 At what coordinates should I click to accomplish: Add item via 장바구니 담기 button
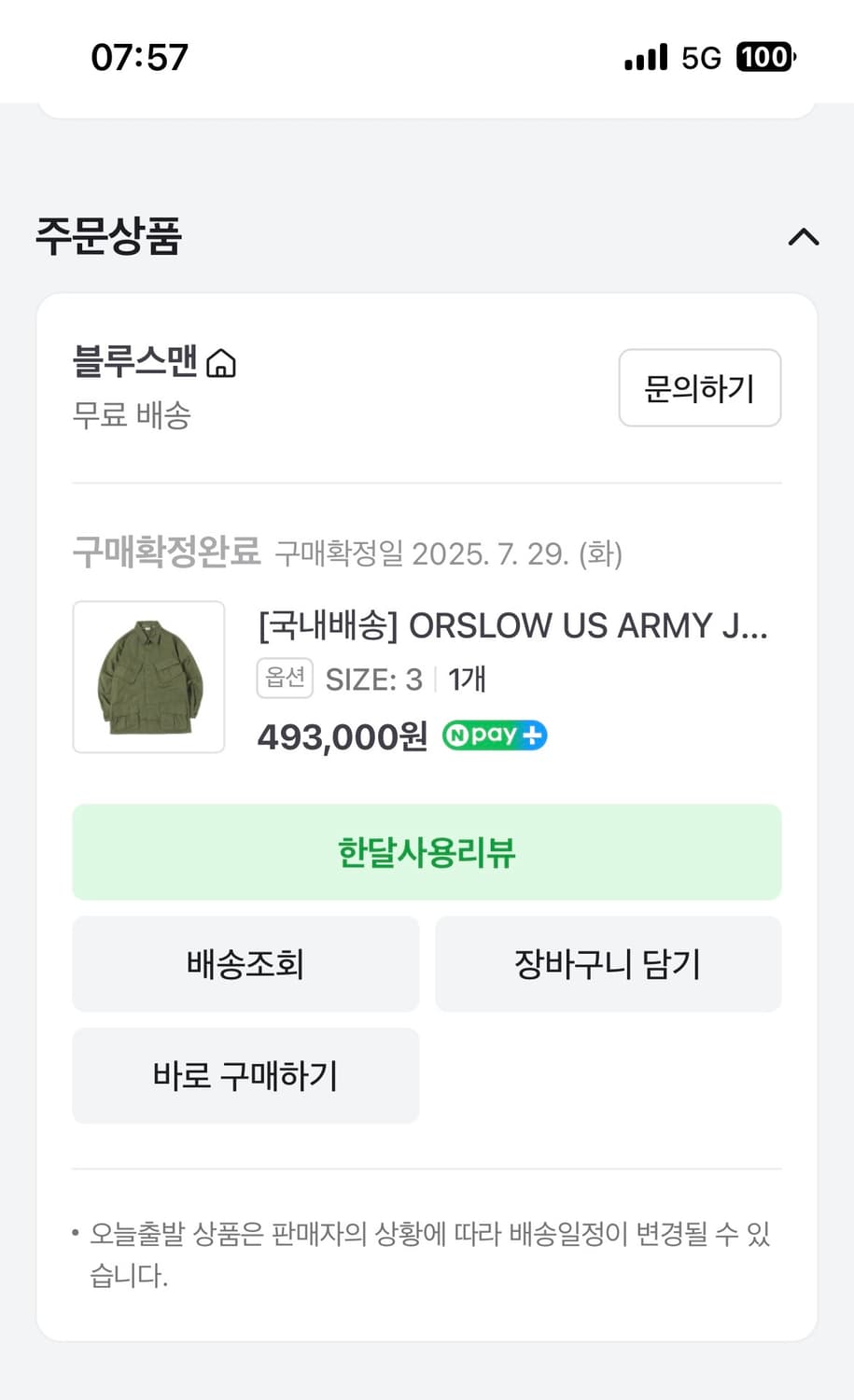[x=608, y=964]
